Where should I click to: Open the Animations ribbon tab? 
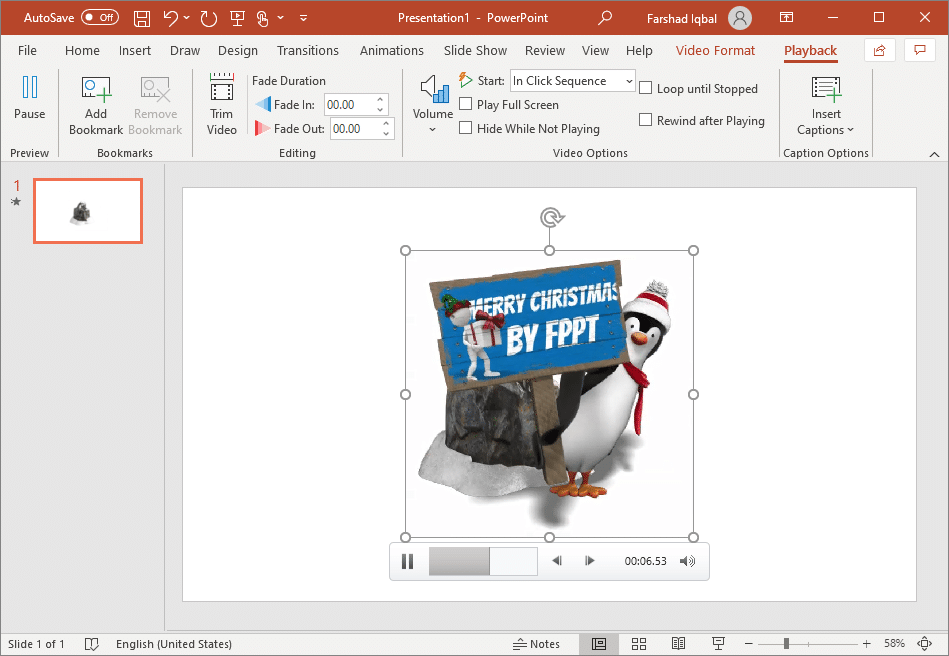[391, 51]
